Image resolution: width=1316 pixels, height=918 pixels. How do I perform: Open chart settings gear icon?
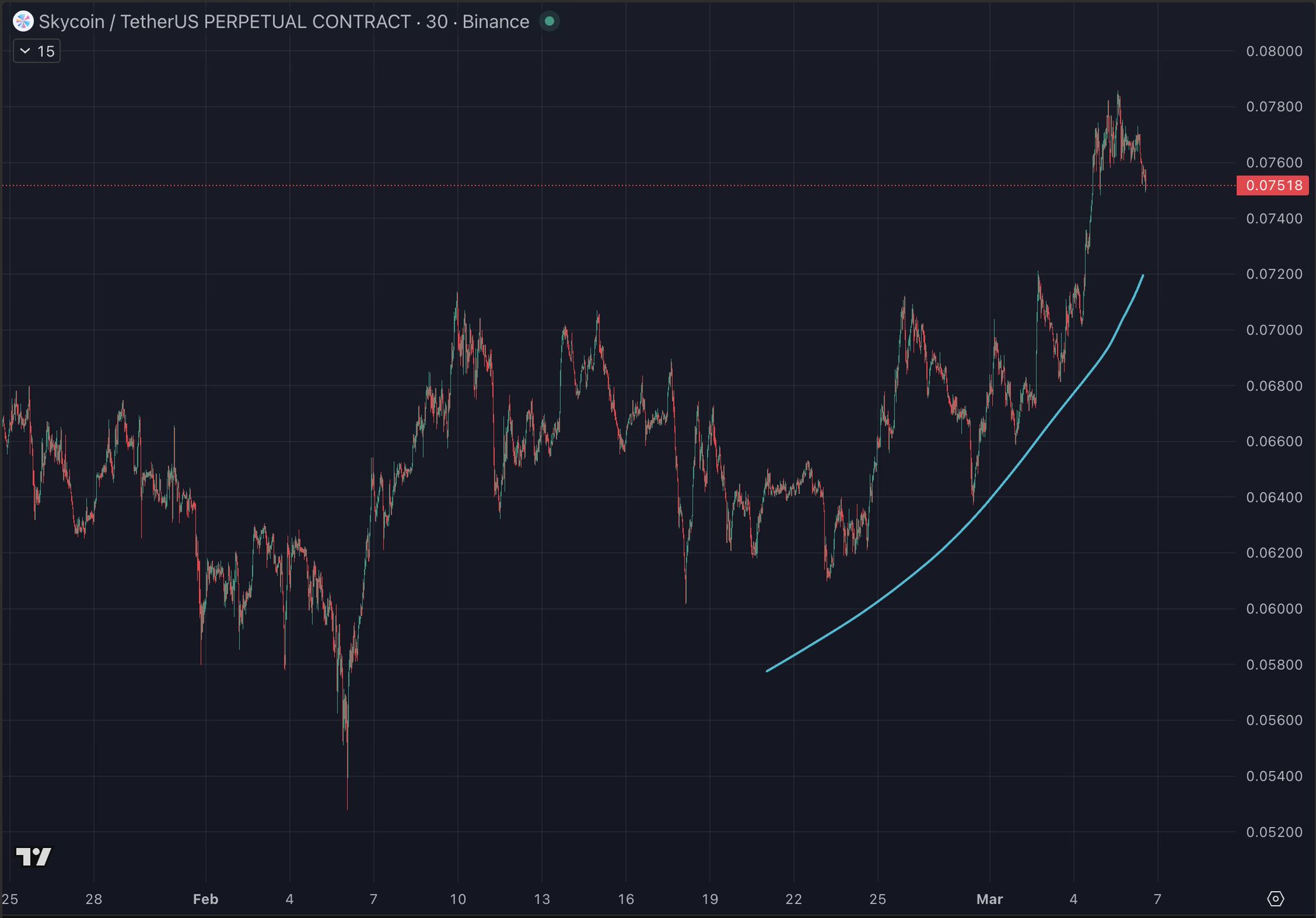click(x=1275, y=899)
